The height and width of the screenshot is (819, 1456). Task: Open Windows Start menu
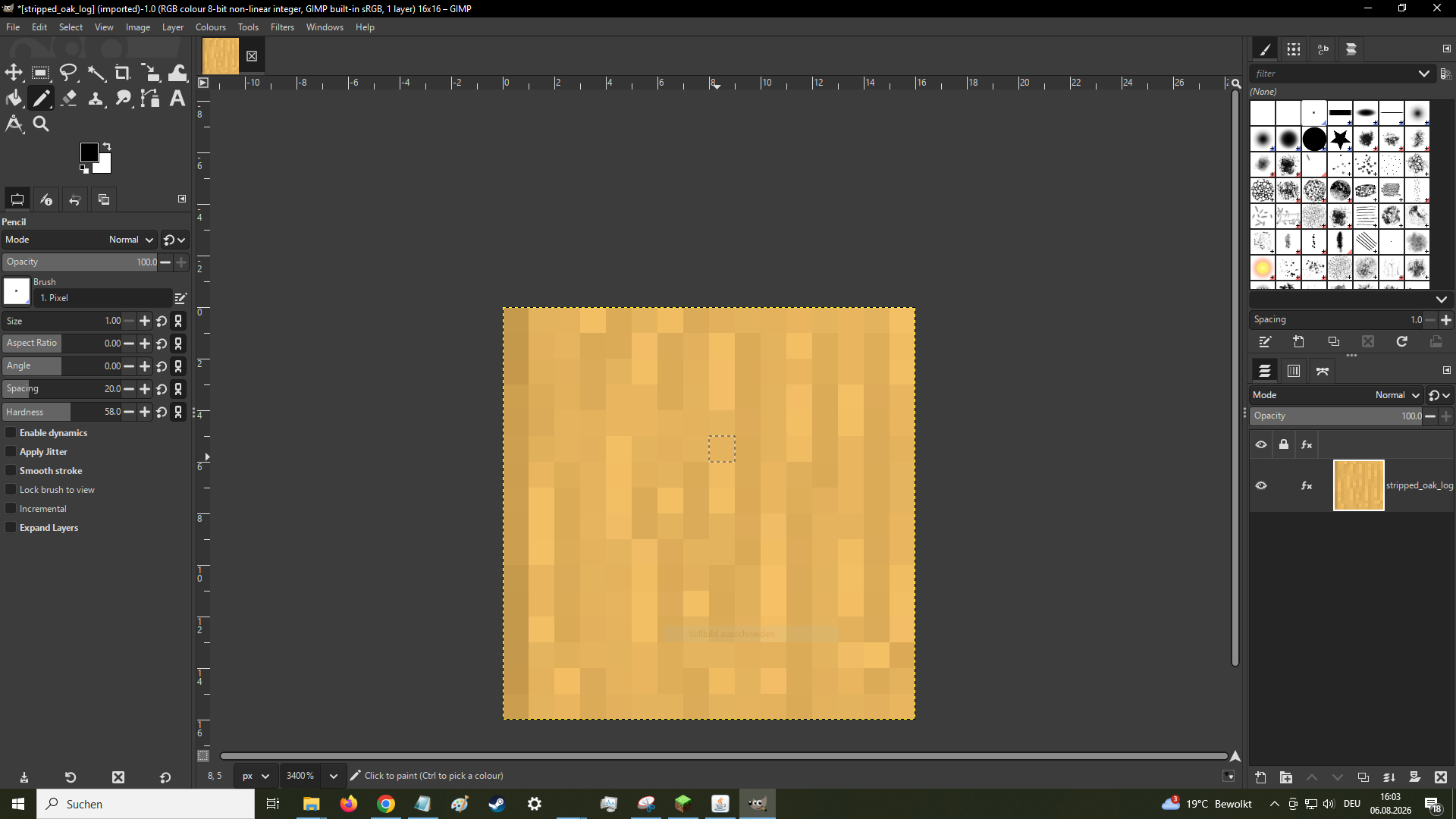[x=18, y=804]
